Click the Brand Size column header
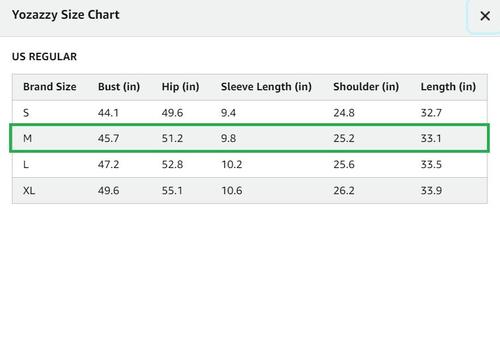 pos(50,87)
